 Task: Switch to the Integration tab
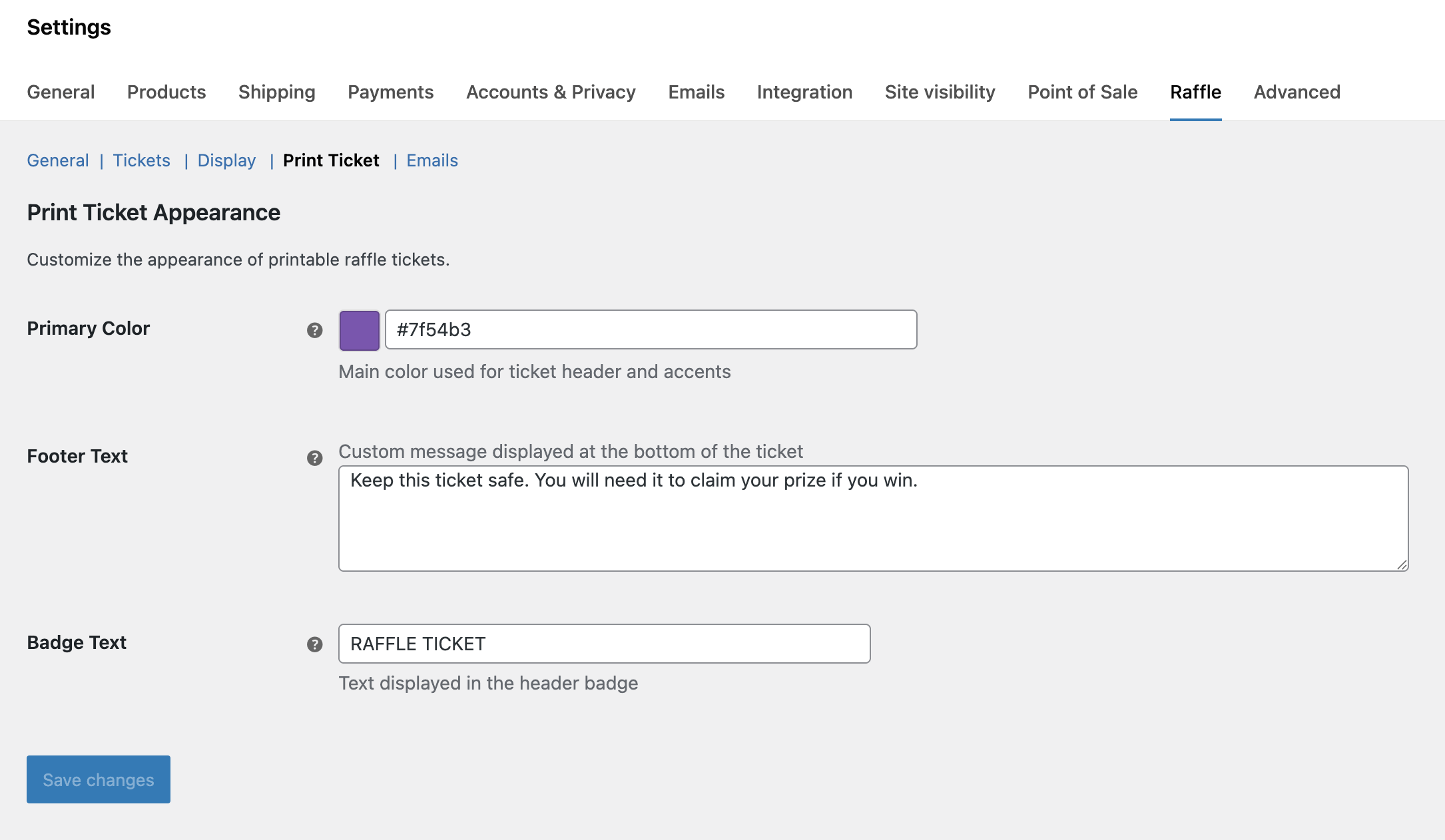click(804, 93)
